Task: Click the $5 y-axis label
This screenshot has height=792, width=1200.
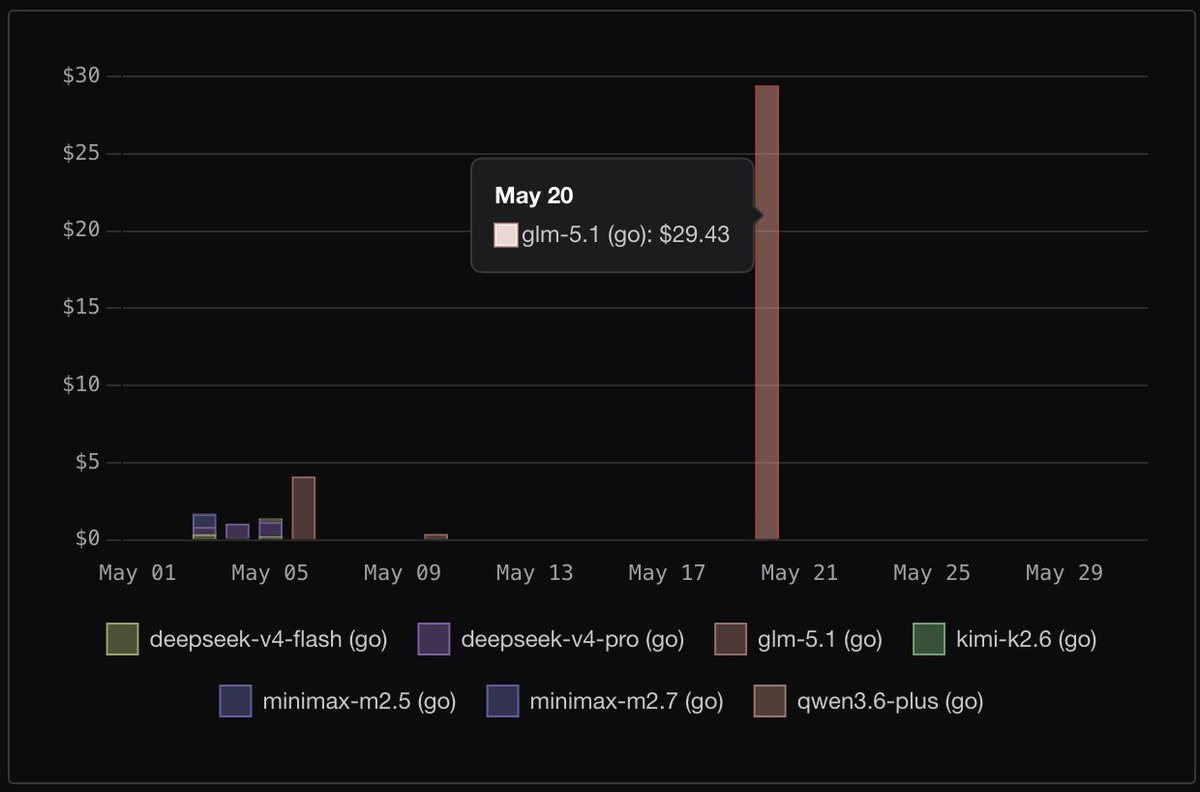Action: [86, 462]
